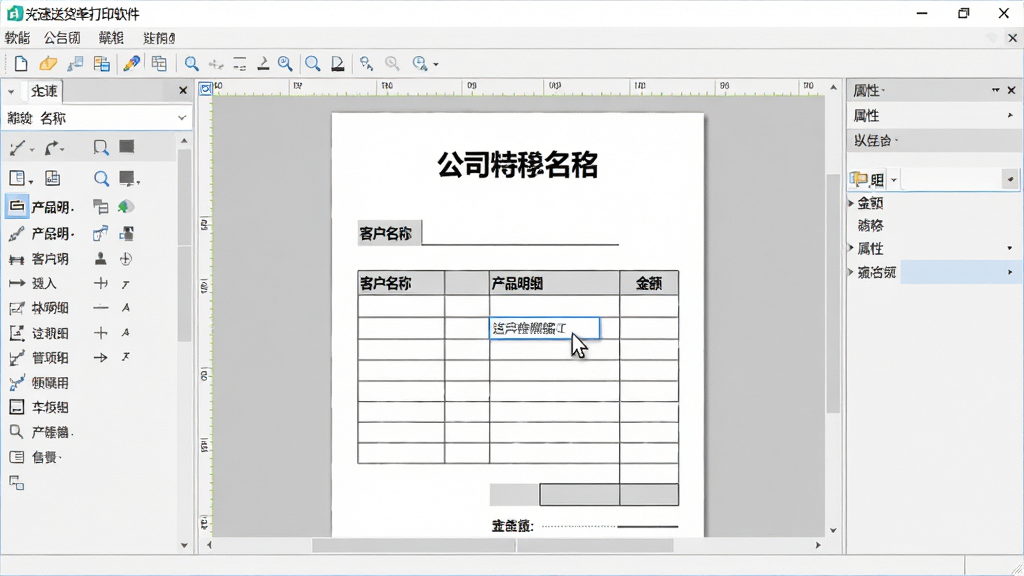The height and width of the screenshot is (576, 1024).
Task: Select the rectangle with magnifier tool
Action: click(101, 148)
